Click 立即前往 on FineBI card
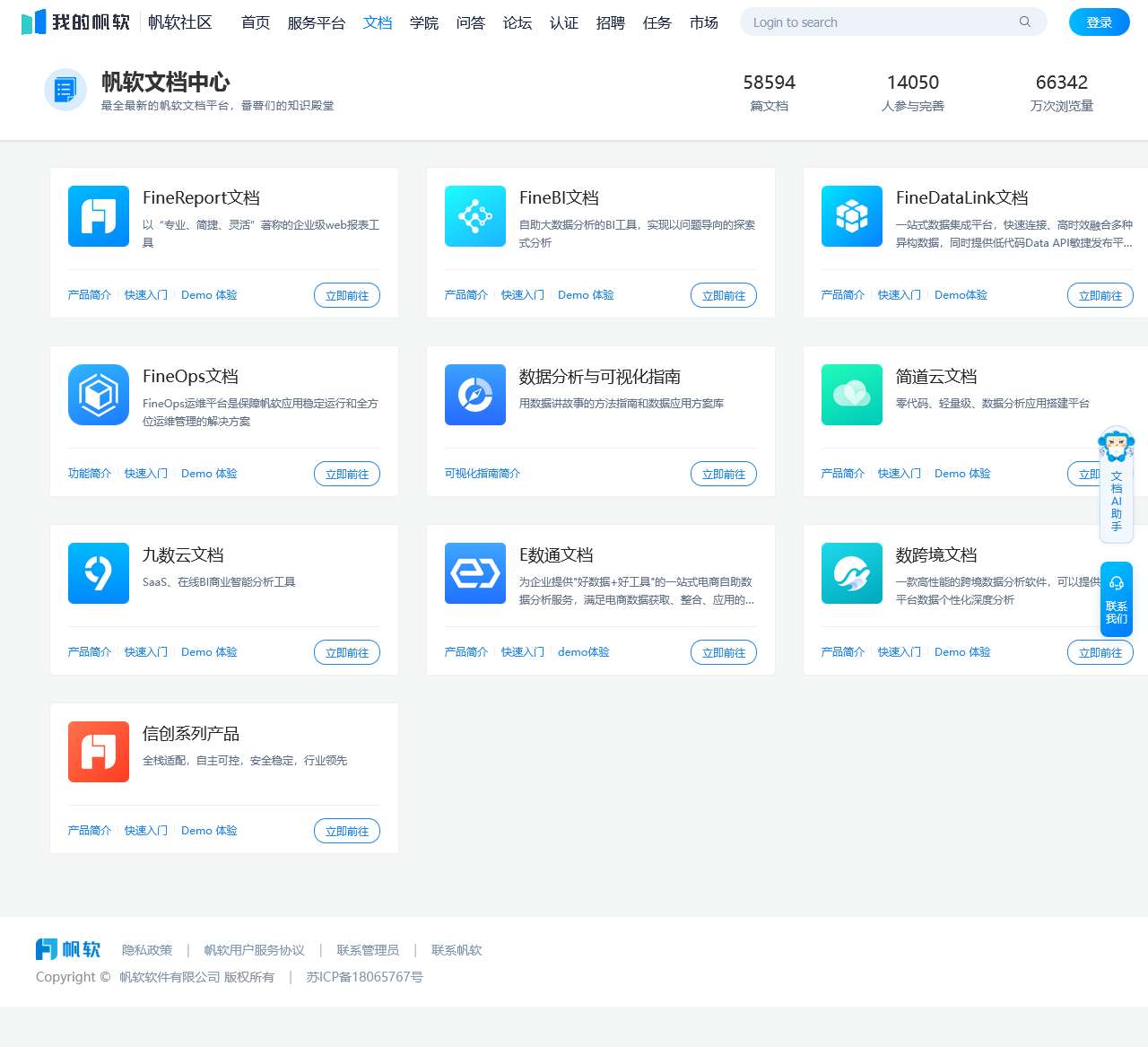Viewport: 1148px width, 1047px height. tap(724, 295)
